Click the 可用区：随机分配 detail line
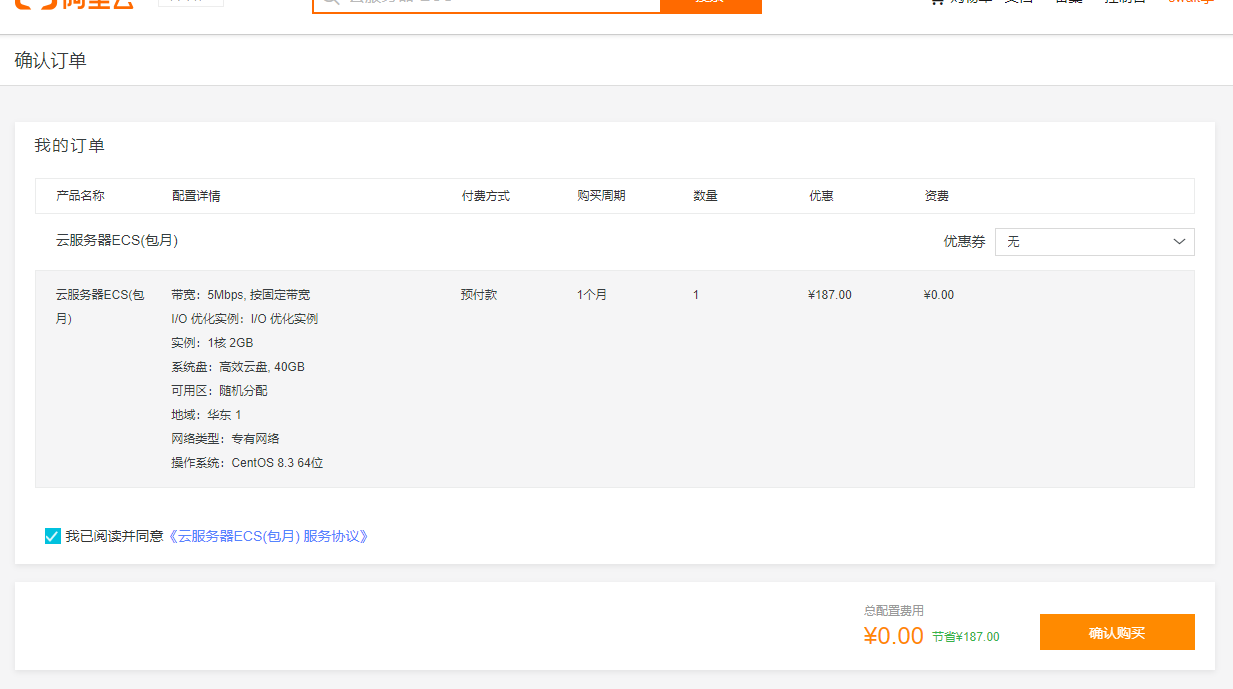Image resolution: width=1233 pixels, height=689 pixels. click(x=220, y=391)
